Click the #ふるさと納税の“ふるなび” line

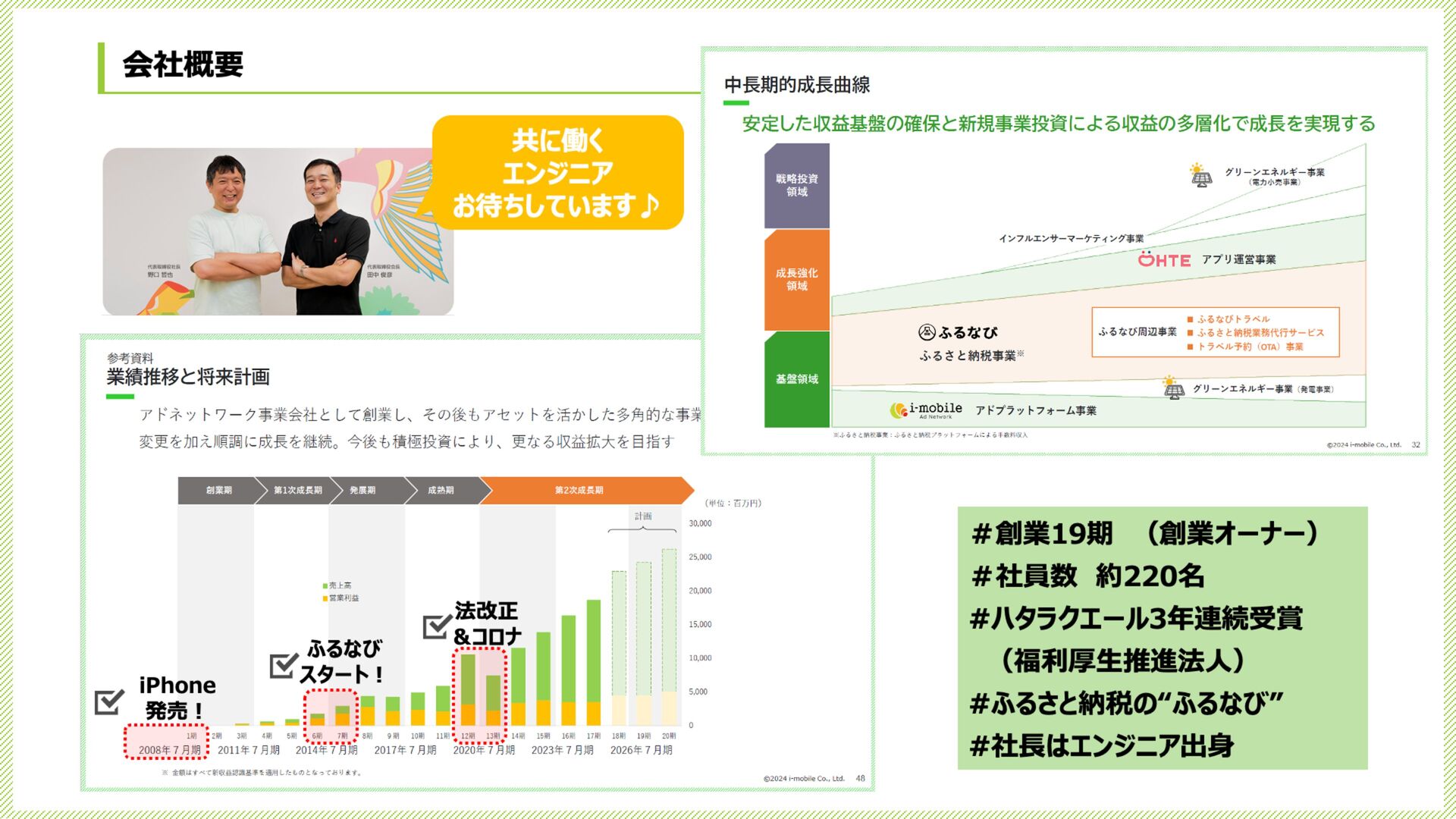(1127, 704)
